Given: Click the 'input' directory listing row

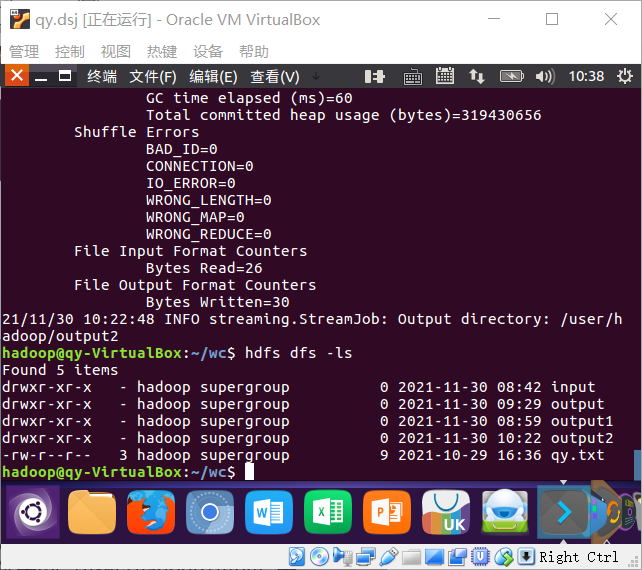Looking at the screenshot, I should (x=298, y=387).
